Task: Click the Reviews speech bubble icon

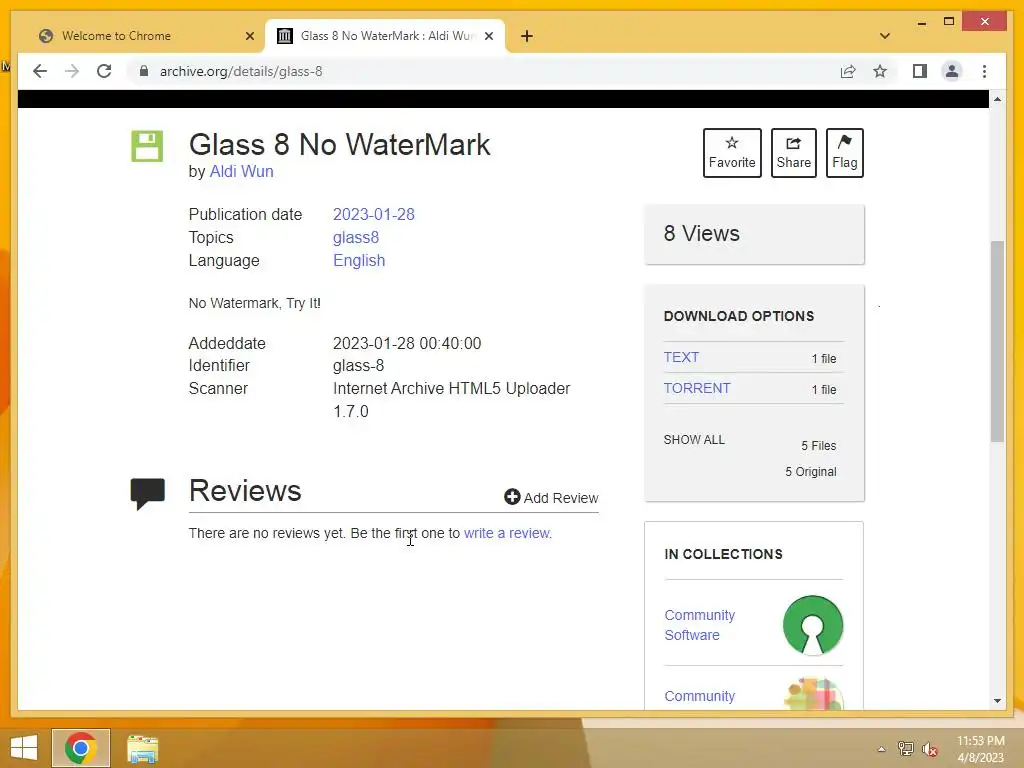Action: 148,493
